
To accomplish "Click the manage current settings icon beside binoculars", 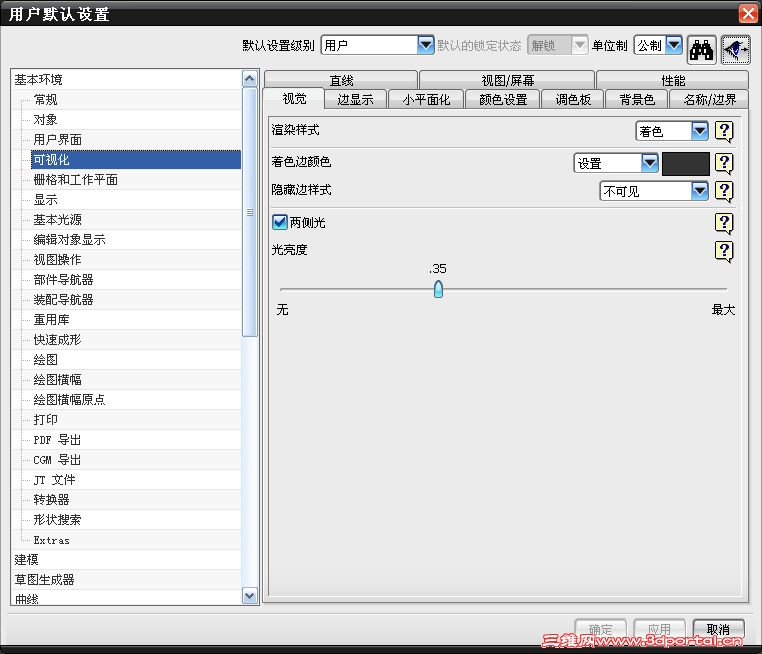I will pyautogui.click(x=736, y=50).
